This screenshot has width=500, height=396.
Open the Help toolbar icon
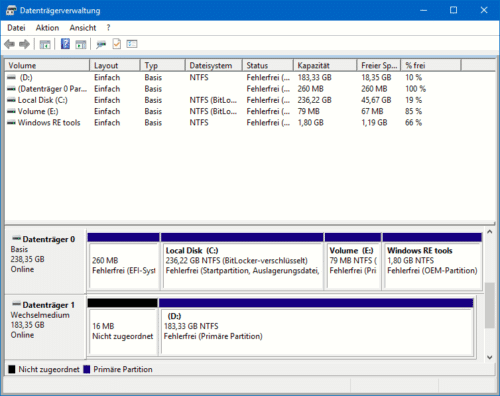(65, 44)
